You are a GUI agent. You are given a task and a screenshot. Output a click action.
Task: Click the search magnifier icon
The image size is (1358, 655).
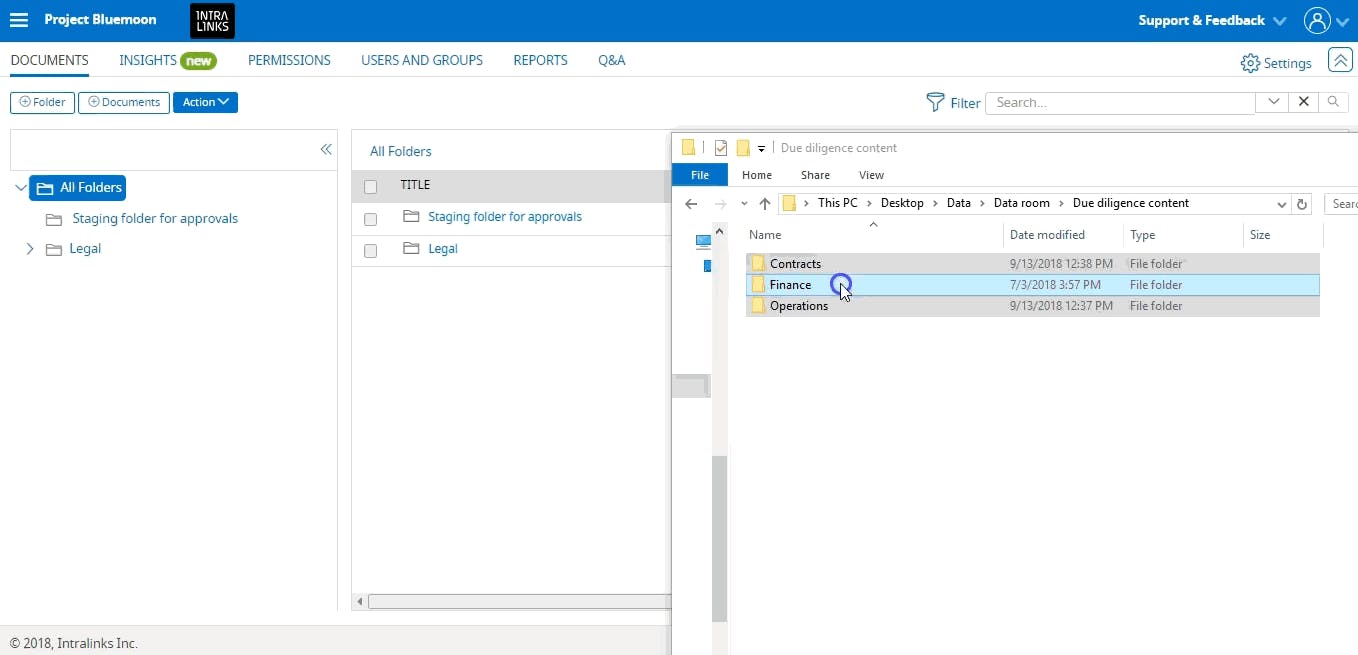pos(1332,102)
